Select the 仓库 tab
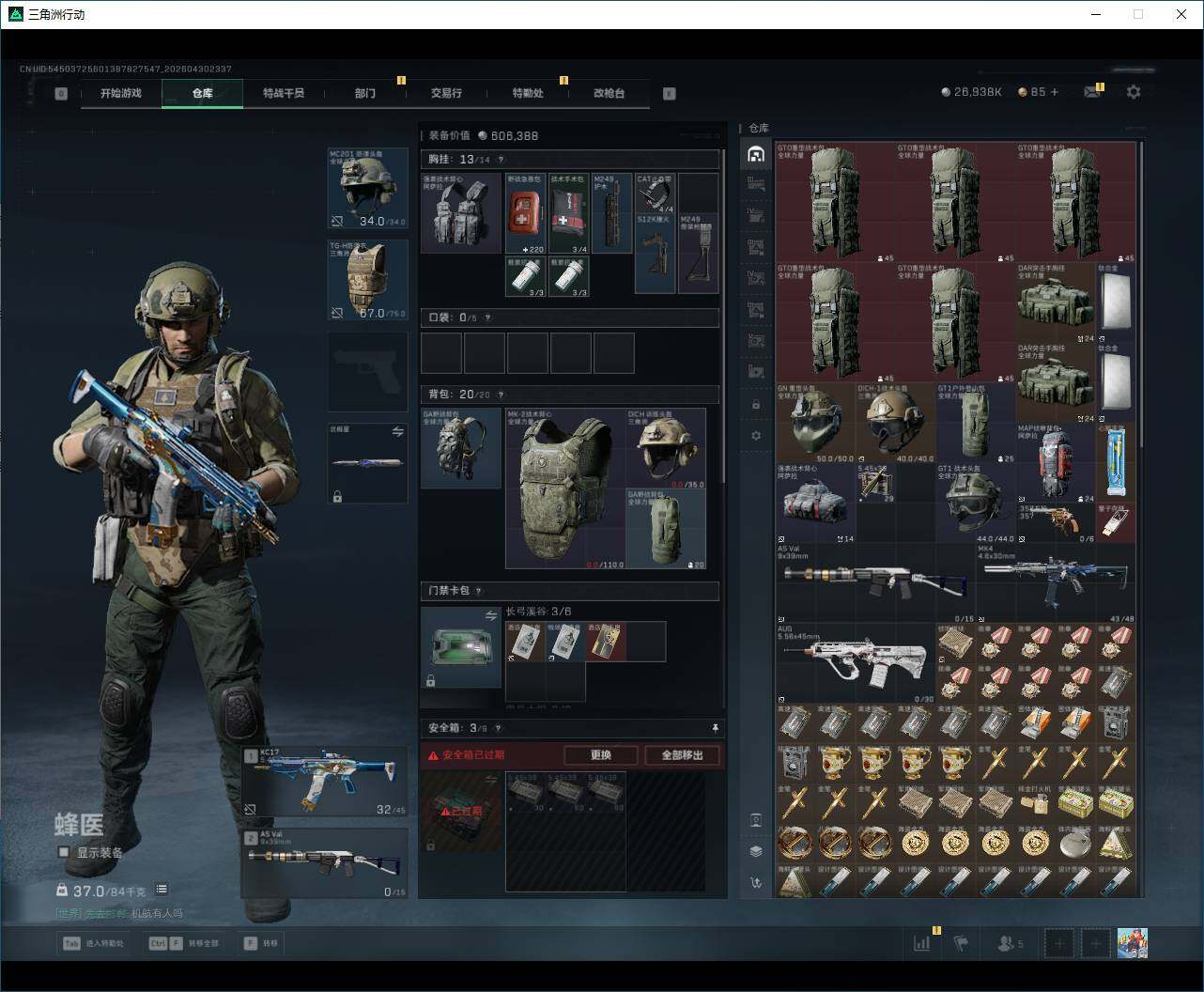This screenshot has width=1204, height=992. (202, 93)
